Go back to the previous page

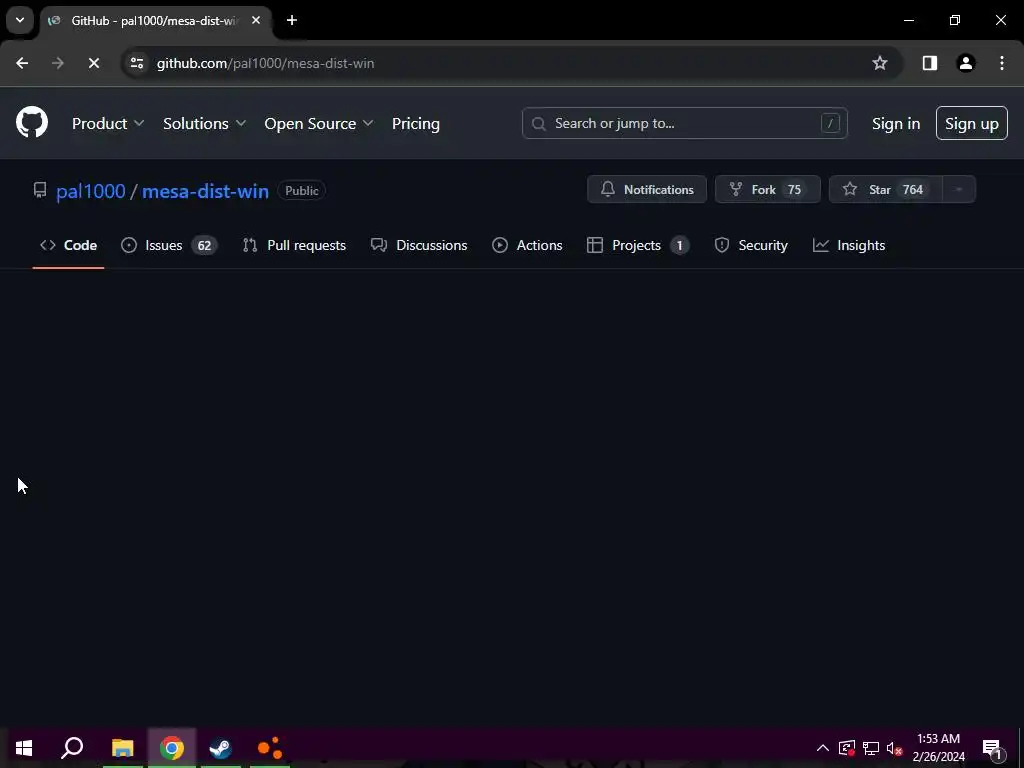pos(22,63)
